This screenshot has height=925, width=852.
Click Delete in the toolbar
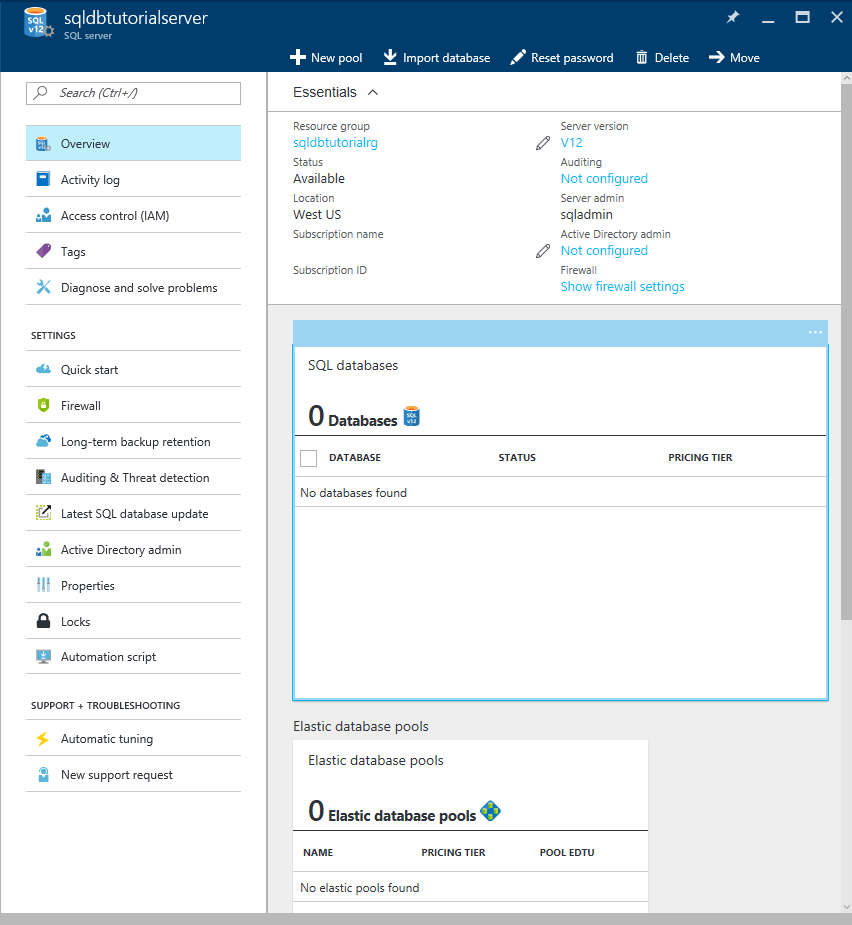click(662, 58)
